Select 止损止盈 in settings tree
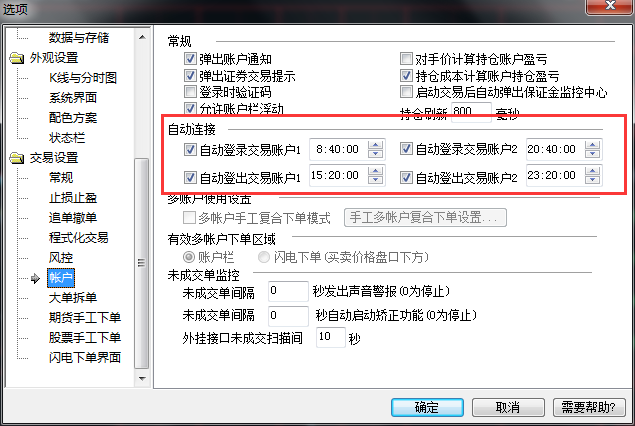 tap(73, 198)
